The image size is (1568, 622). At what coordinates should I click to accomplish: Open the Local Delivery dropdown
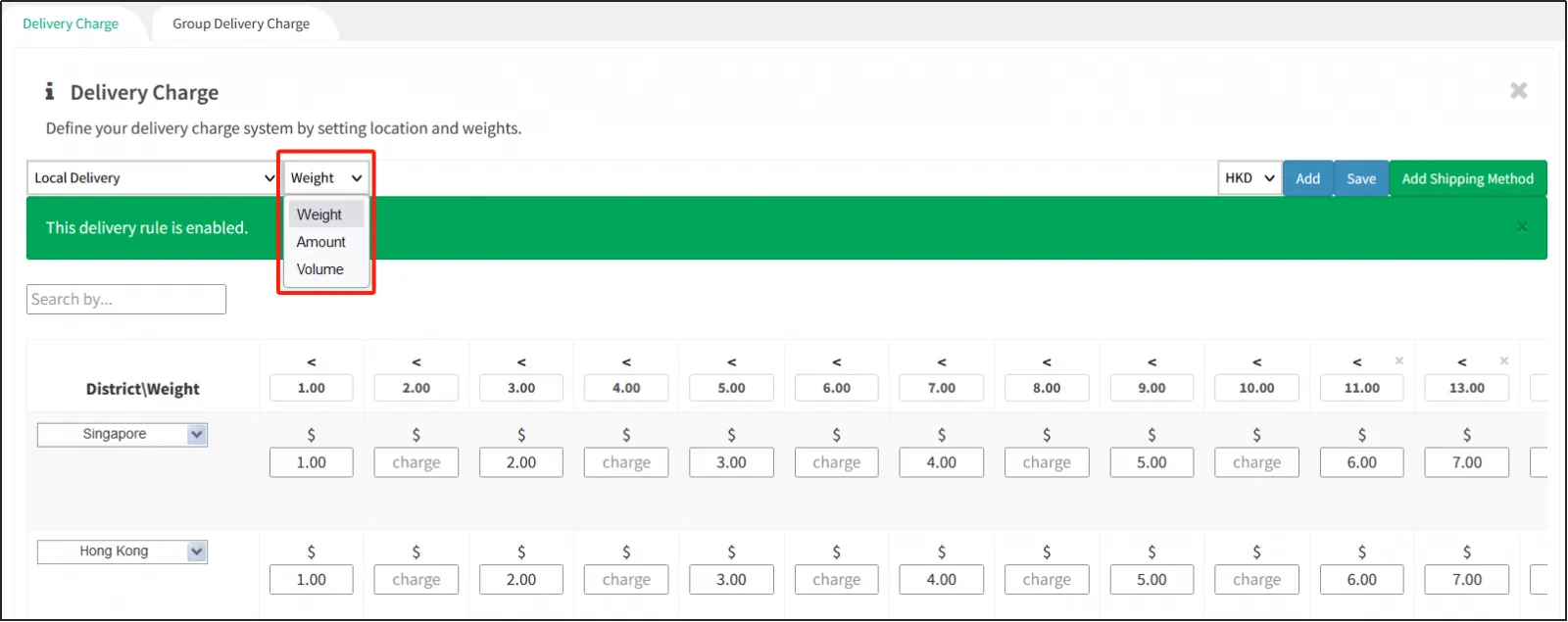[x=154, y=178]
